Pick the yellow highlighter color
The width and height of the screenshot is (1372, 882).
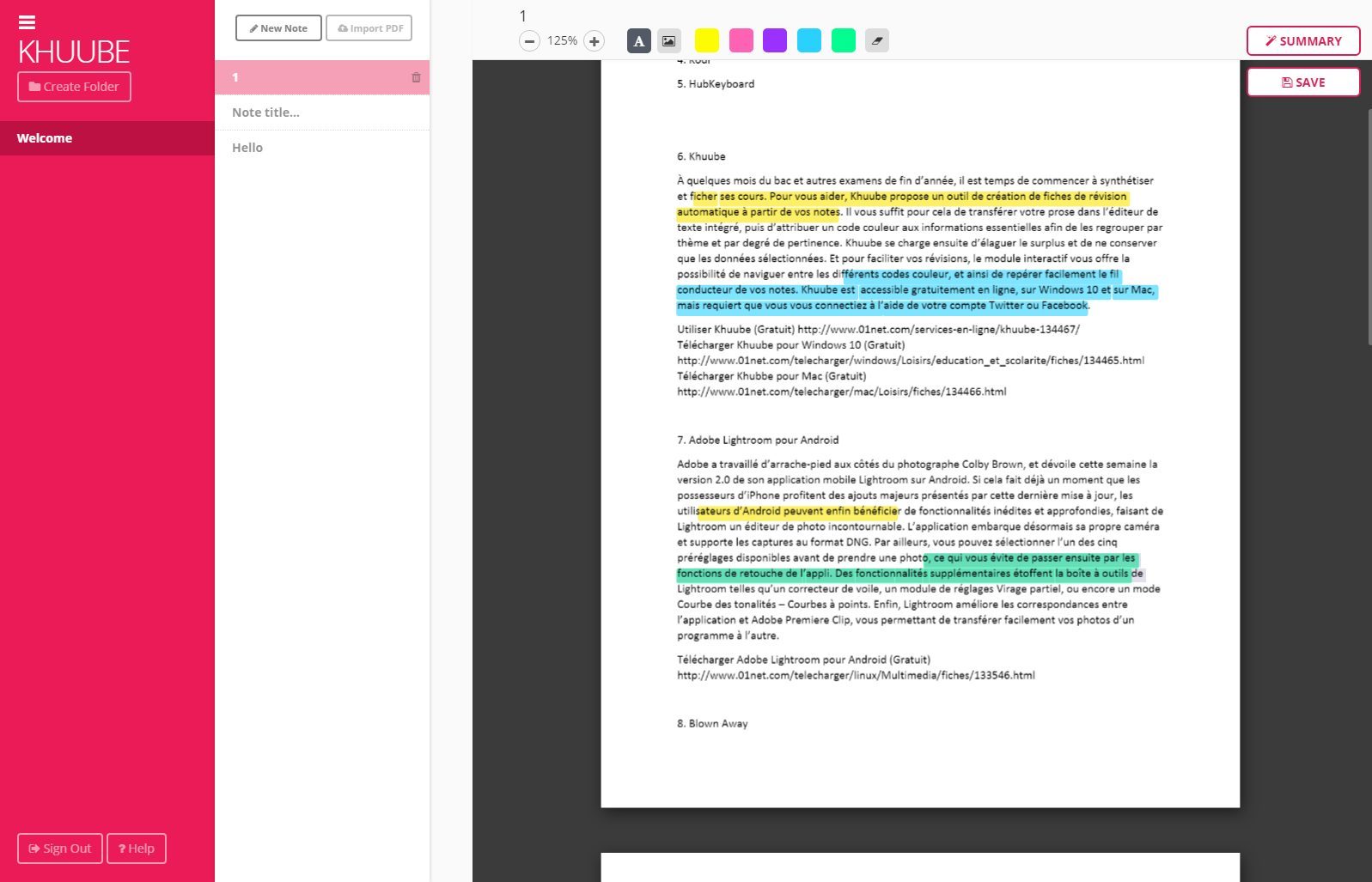(706, 40)
